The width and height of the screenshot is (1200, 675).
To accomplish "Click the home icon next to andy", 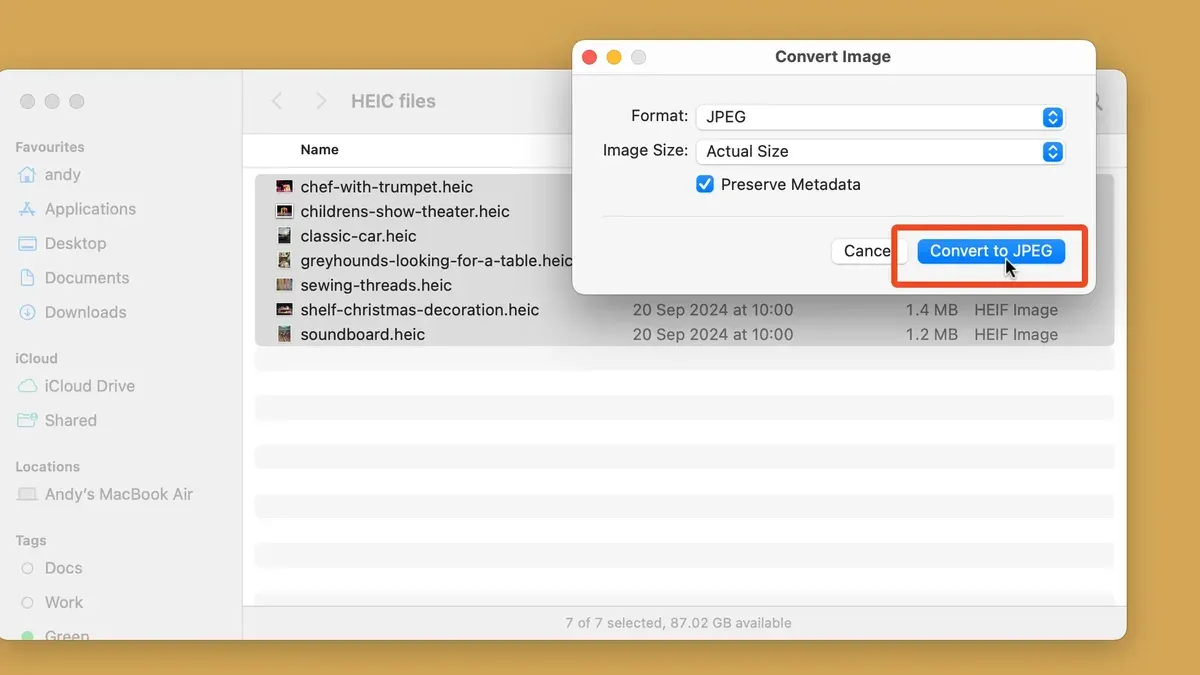I will (27, 175).
